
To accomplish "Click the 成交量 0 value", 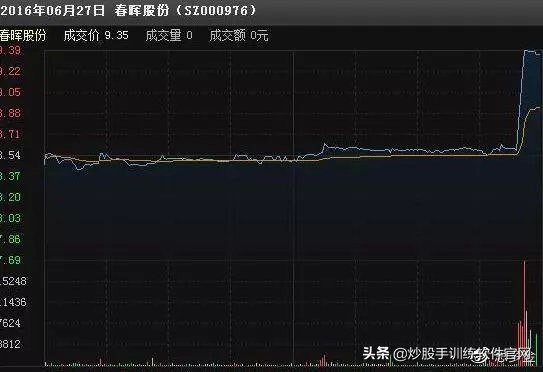I will [x=169, y=35].
